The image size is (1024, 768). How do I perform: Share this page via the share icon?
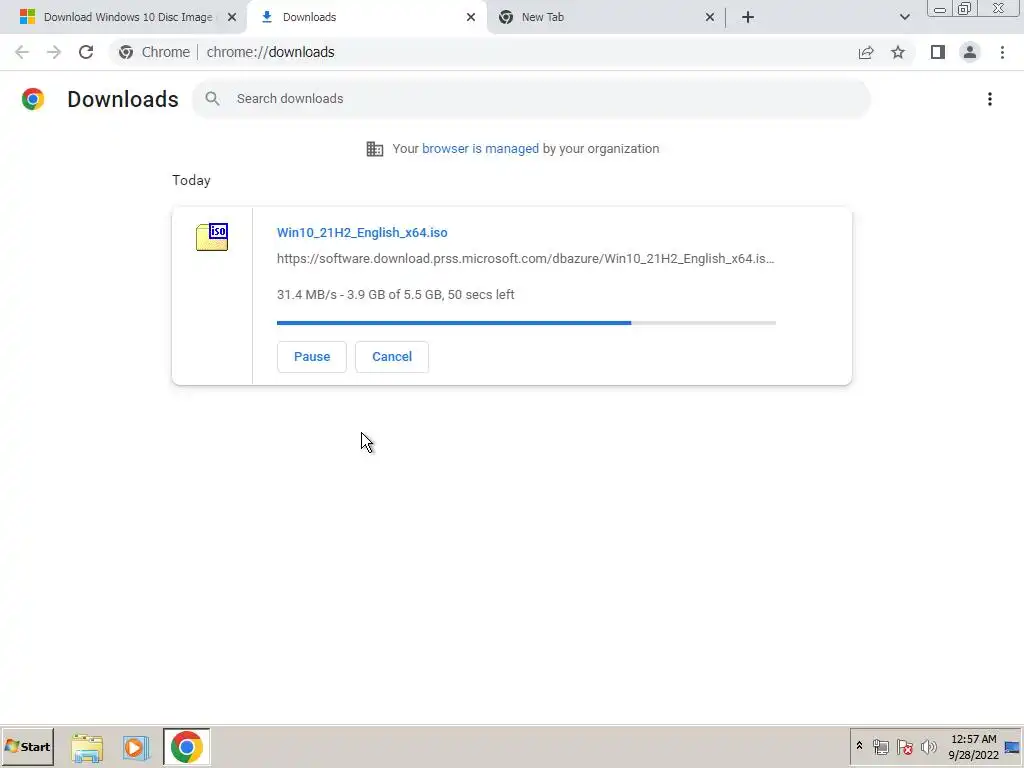[x=866, y=52]
